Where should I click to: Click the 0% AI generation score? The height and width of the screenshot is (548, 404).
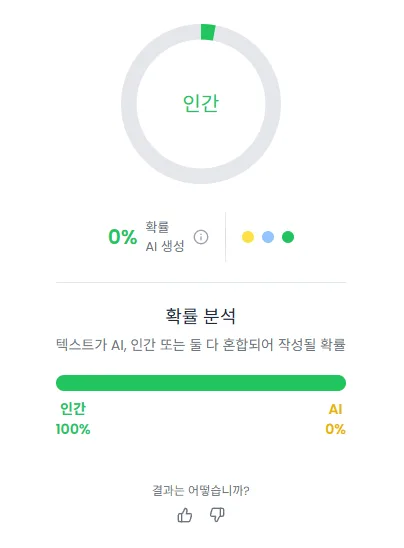(122, 237)
